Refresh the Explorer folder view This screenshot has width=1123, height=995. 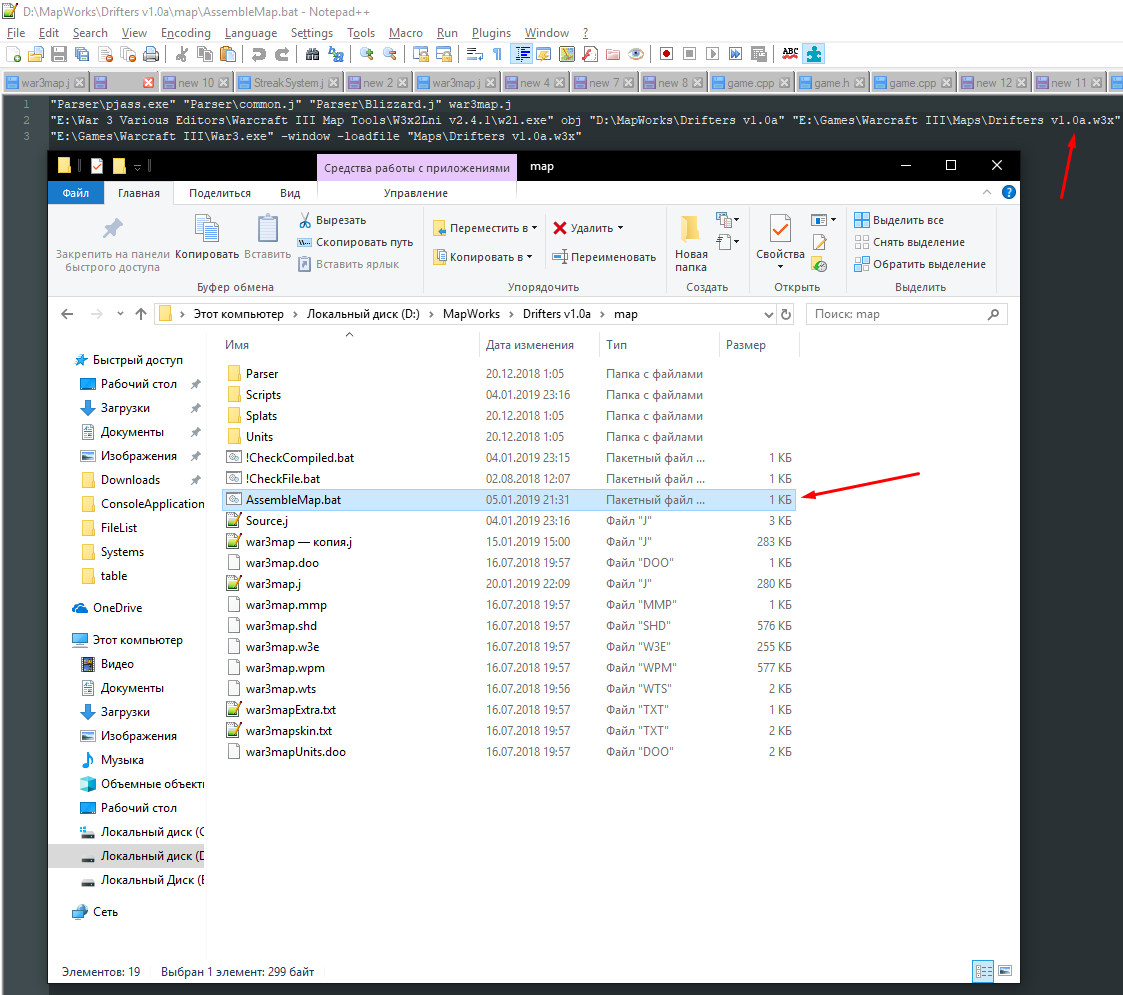click(786, 314)
